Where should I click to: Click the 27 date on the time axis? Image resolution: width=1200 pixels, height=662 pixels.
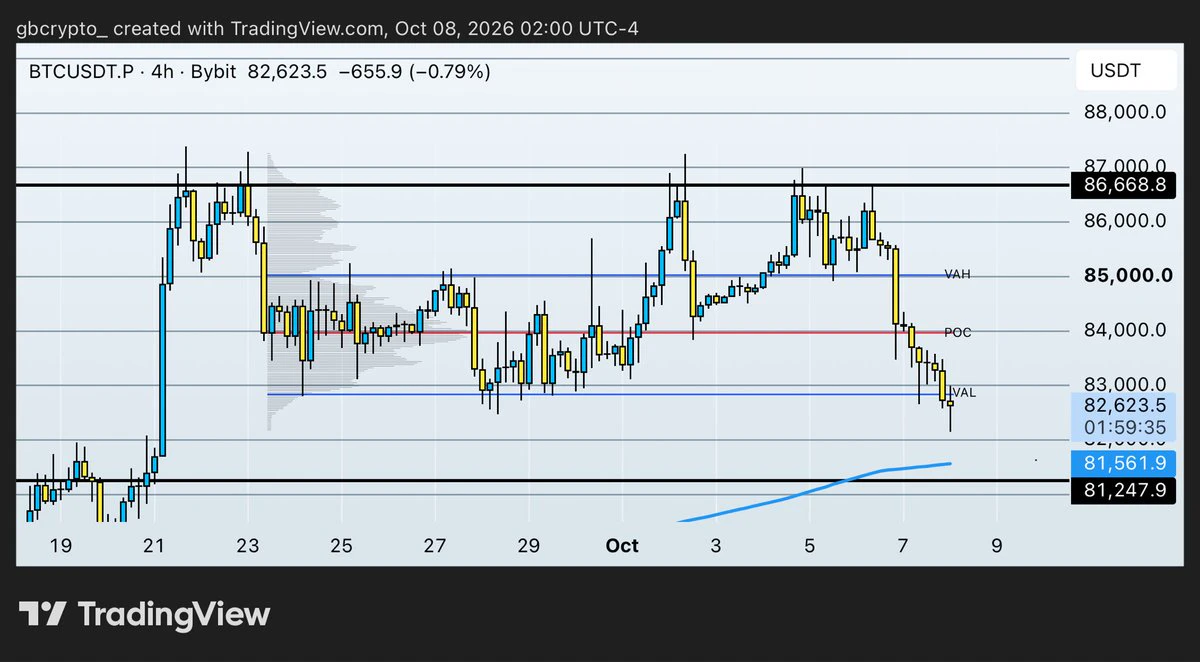pos(435,545)
